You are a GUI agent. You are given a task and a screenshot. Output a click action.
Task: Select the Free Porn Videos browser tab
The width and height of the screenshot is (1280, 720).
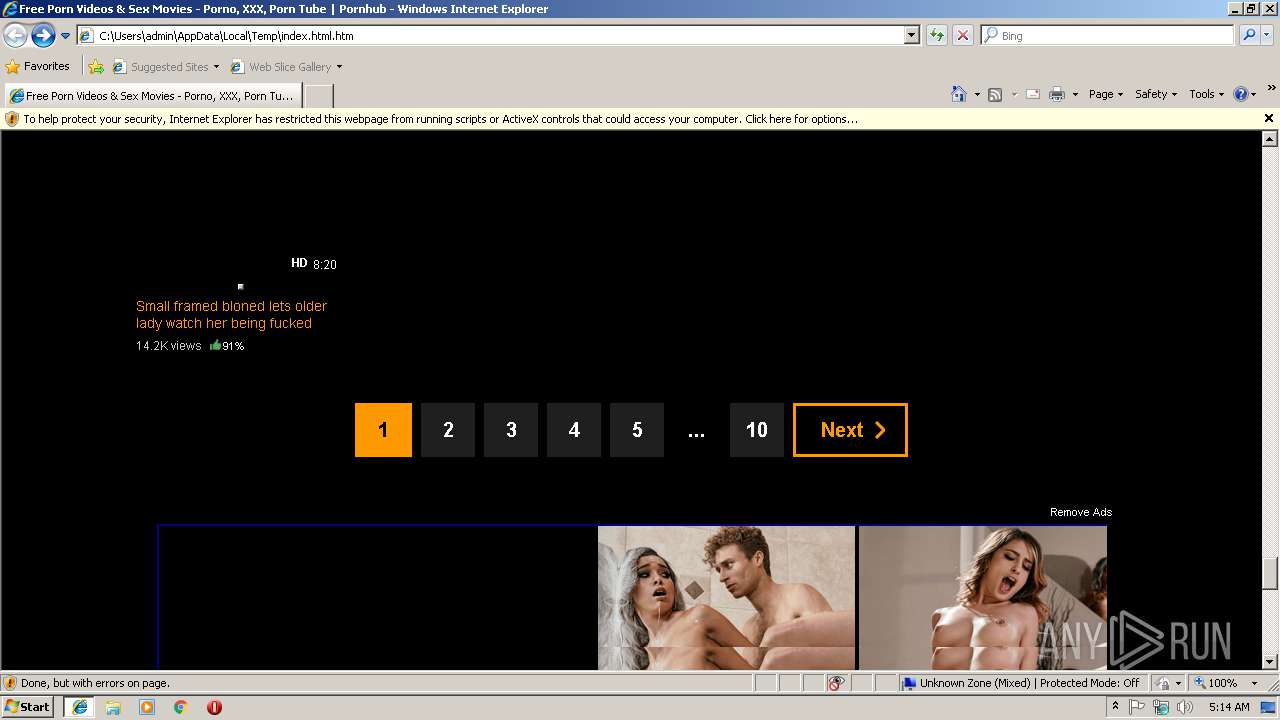[x=152, y=96]
